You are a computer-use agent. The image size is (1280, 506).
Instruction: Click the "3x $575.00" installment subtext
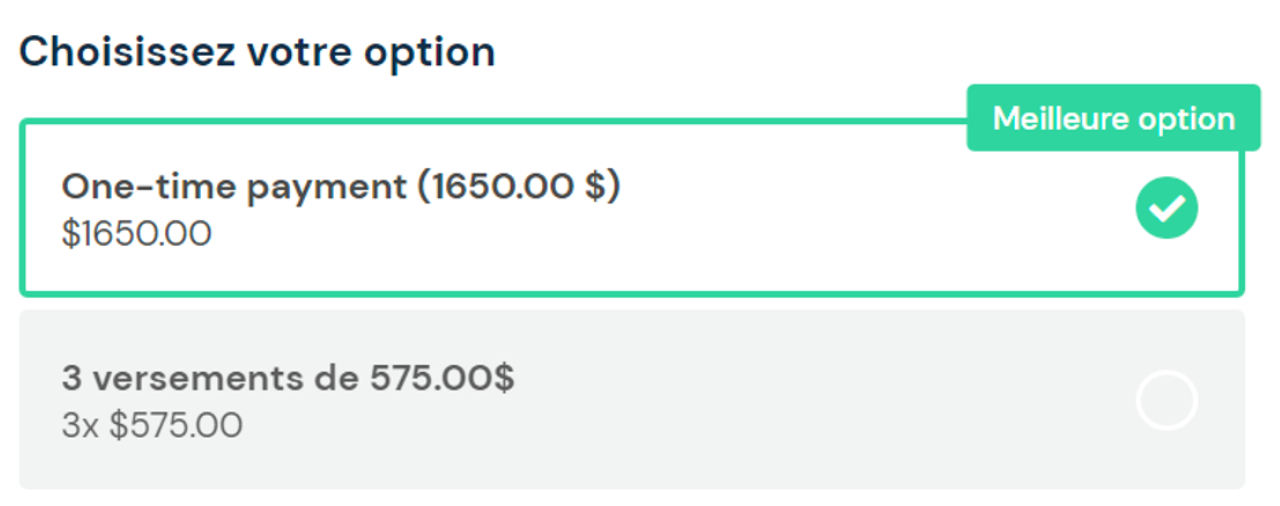[152, 425]
